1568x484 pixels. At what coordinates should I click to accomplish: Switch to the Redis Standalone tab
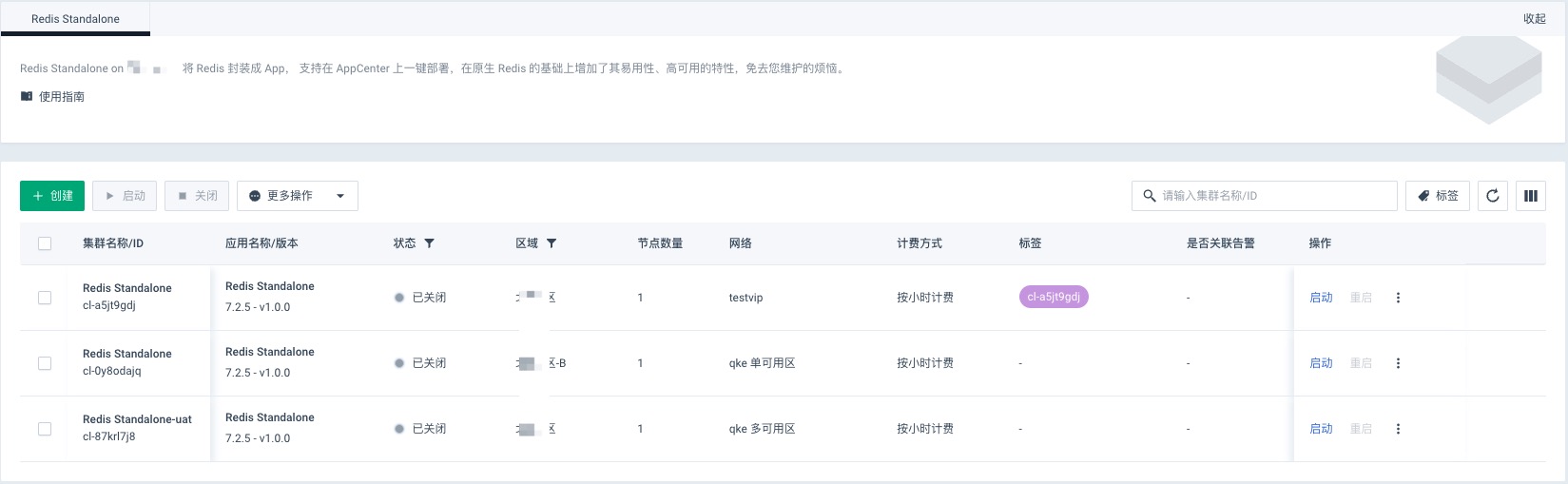(75, 18)
